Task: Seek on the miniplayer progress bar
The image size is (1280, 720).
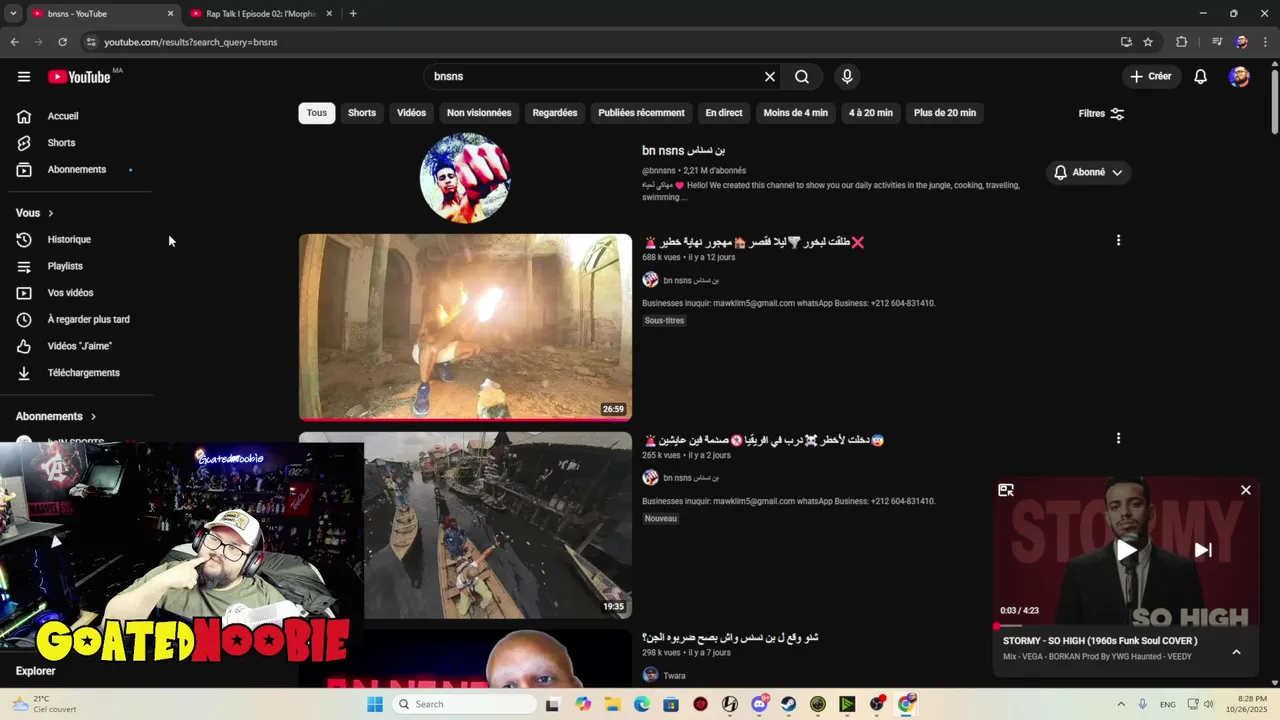Action: click(1126, 626)
